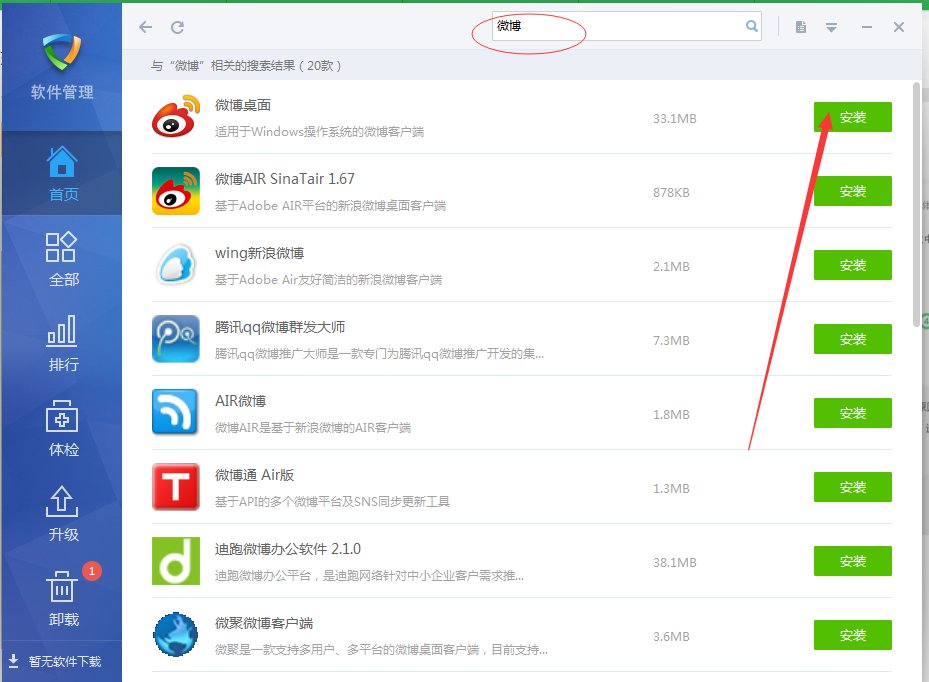
Task: Open the AIR微博 title
Action: pos(241,401)
